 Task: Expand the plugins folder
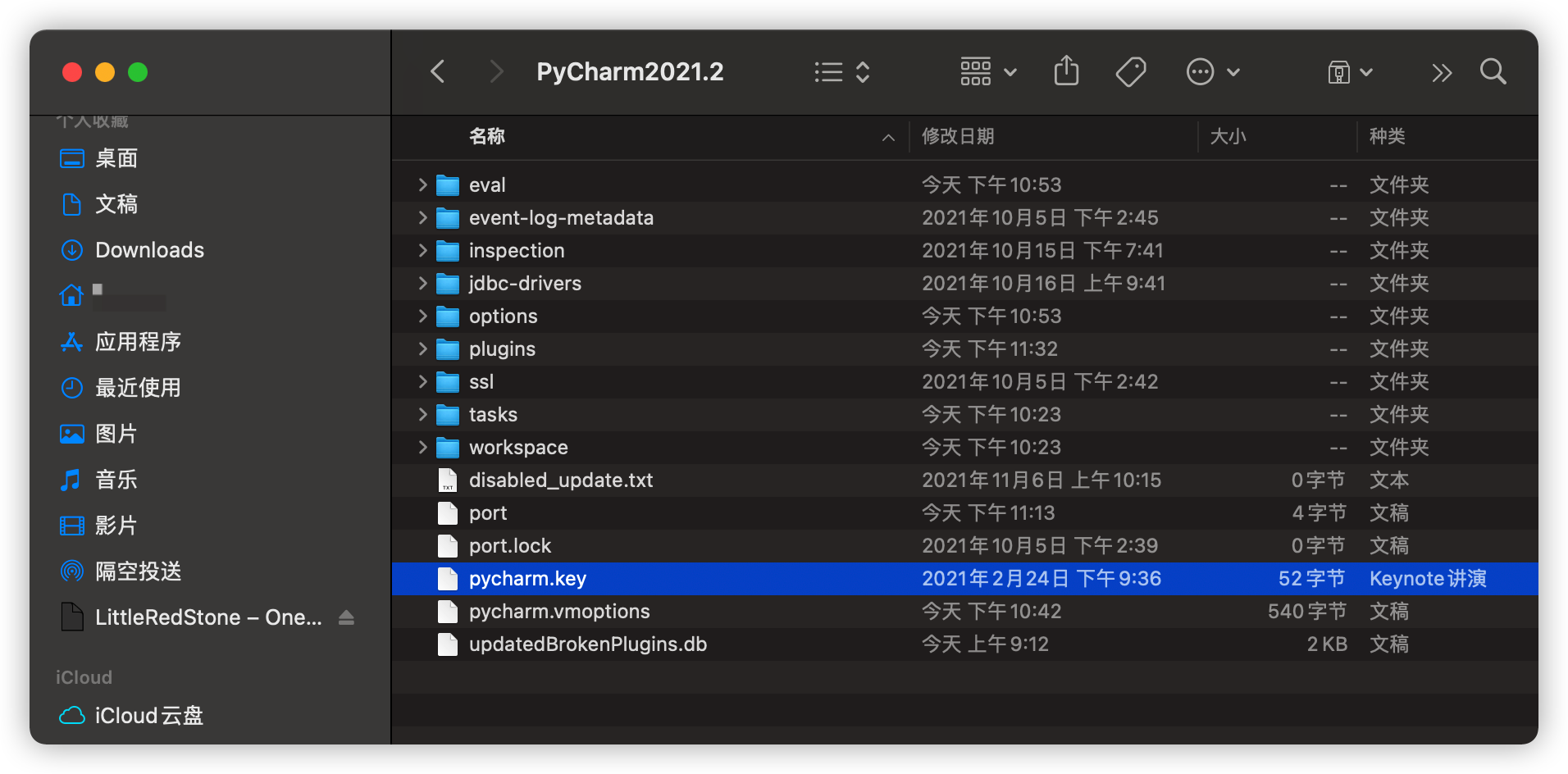click(422, 349)
